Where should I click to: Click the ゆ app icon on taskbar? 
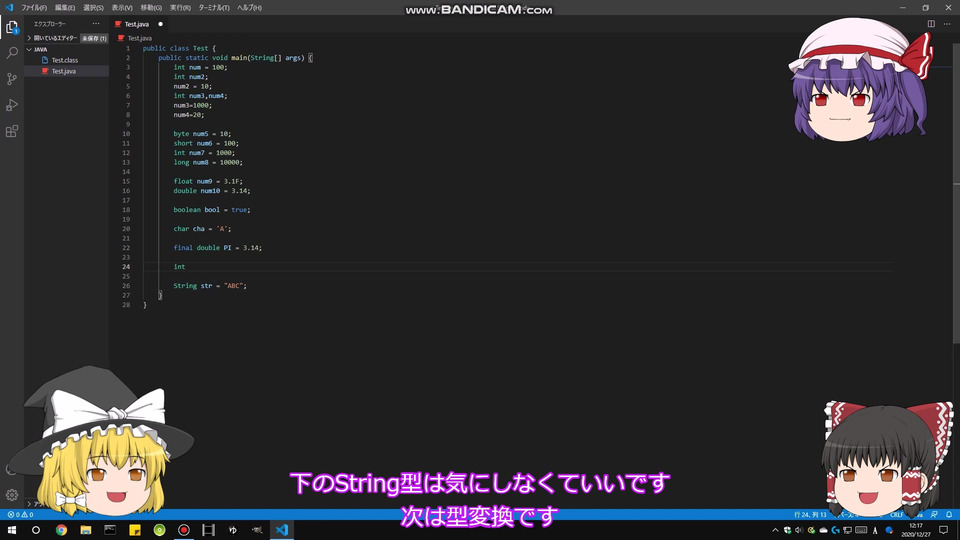[x=233, y=530]
